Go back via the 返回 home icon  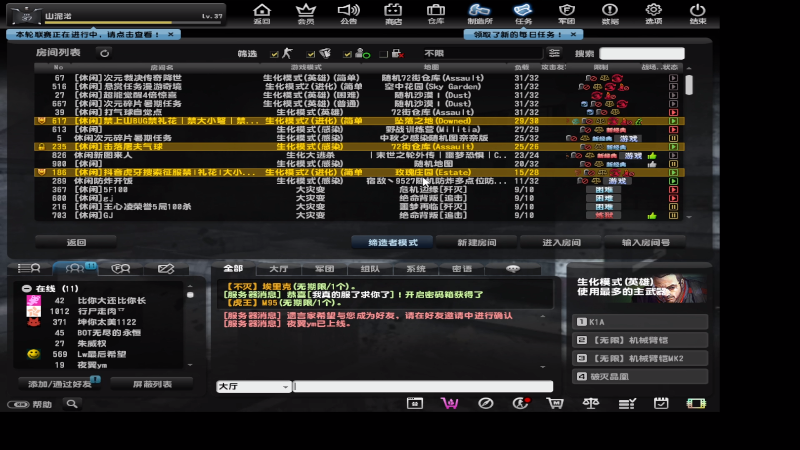pyautogui.click(x=262, y=14)
